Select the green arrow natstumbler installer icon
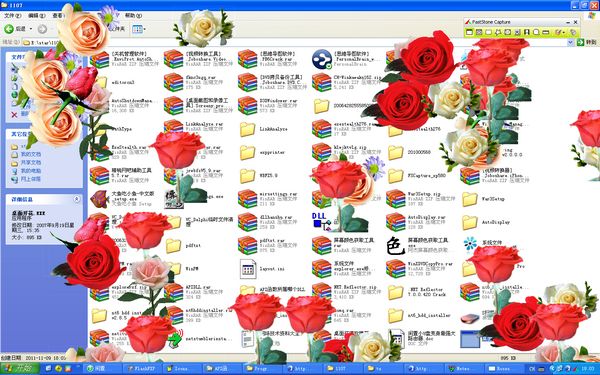Image resolution: width=600 pixels, height=375 pixels. pos(175,338)
